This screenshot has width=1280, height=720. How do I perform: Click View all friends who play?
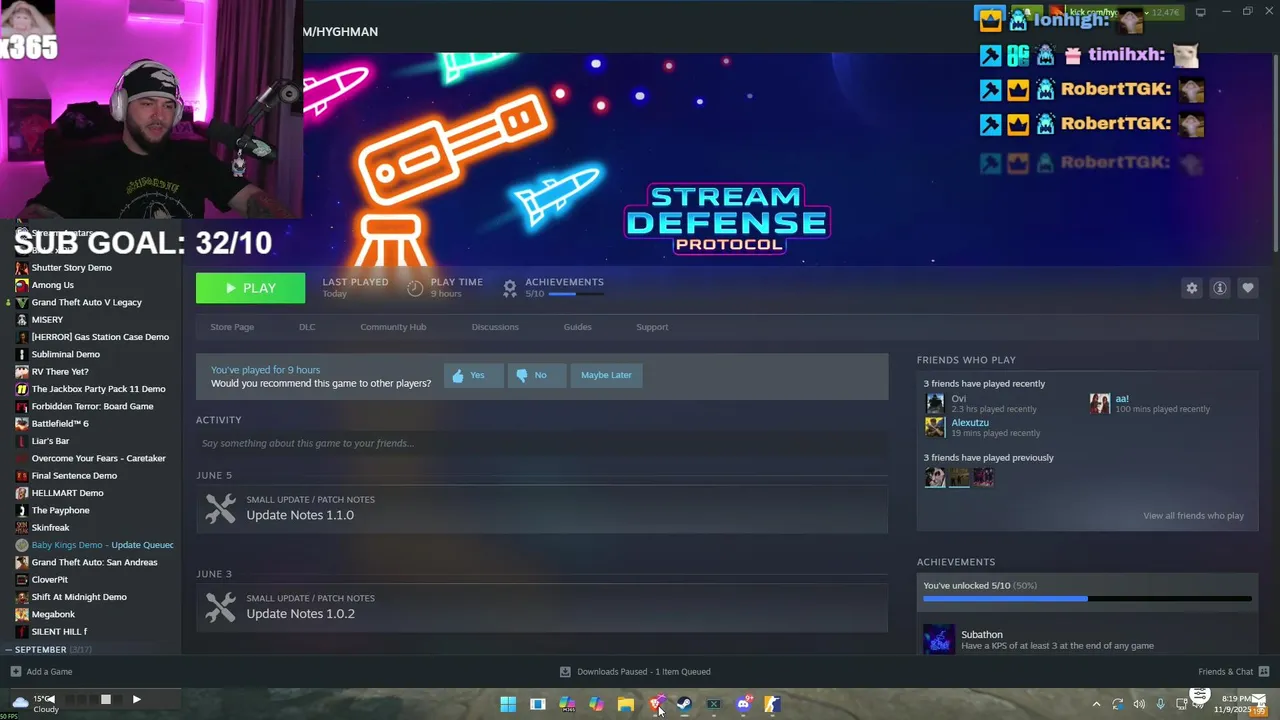click(1193, 516)
